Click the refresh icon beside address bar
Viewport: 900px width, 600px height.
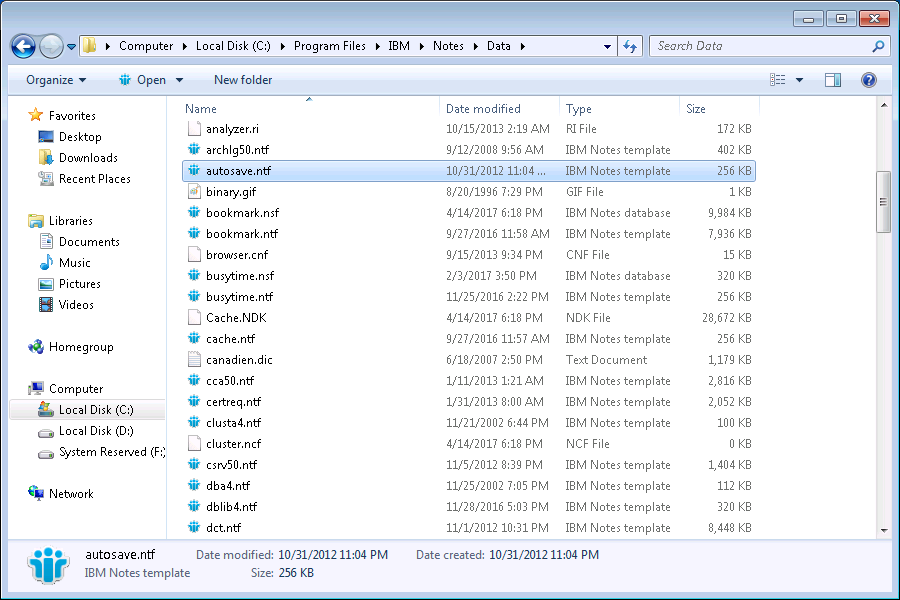[x=630, y=46]
